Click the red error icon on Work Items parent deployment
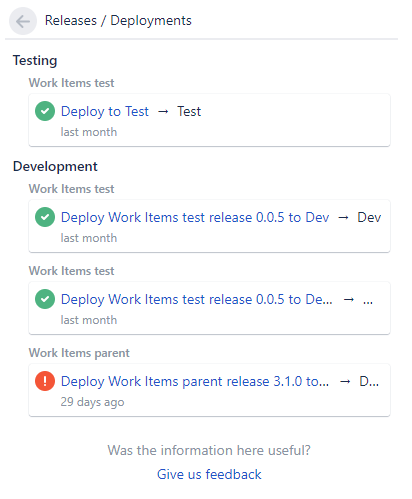Screen dimensions: 412x499 [45, 381]
